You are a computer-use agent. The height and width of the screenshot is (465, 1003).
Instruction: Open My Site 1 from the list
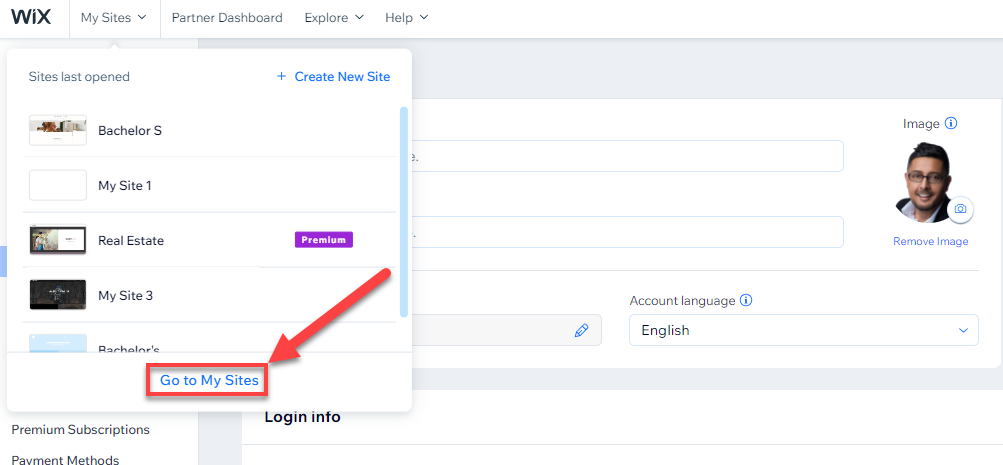(209, 185)
